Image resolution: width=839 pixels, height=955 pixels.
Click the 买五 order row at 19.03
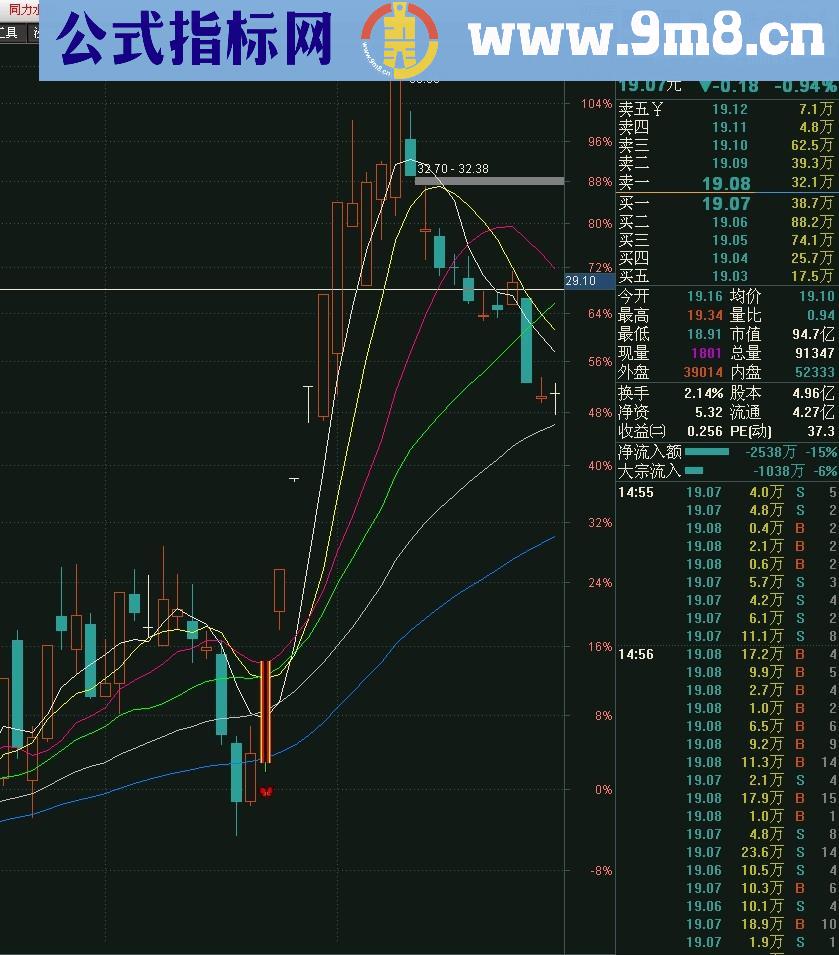pos(727,276)
